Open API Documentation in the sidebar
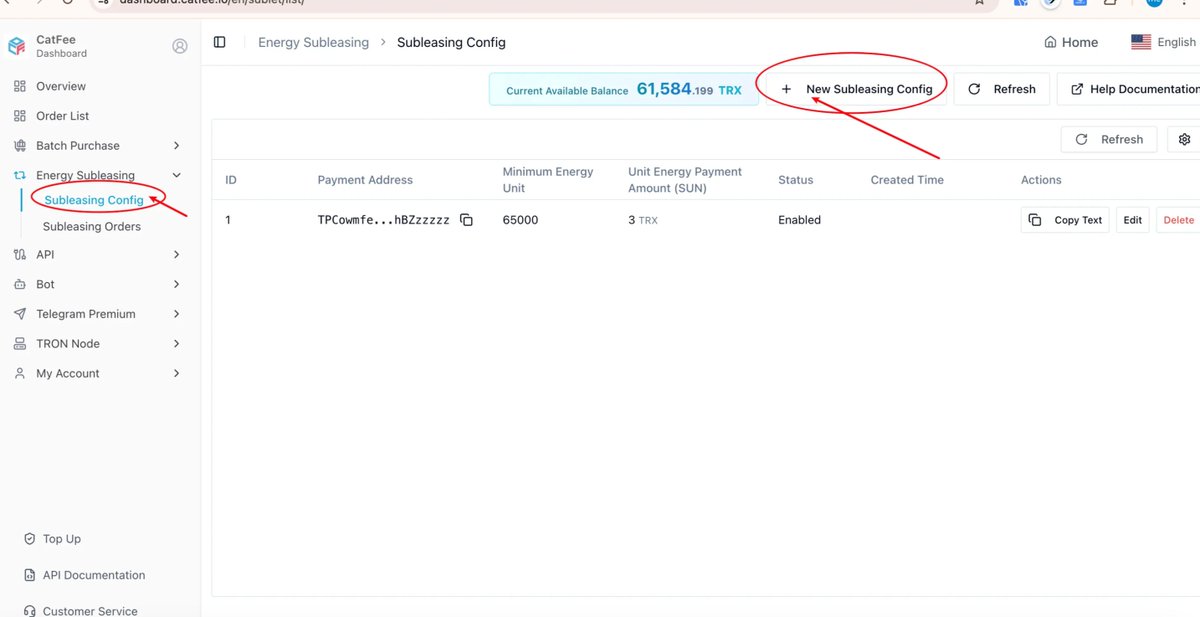Screen dimensions: 1200x617 [x=93, y=575]
